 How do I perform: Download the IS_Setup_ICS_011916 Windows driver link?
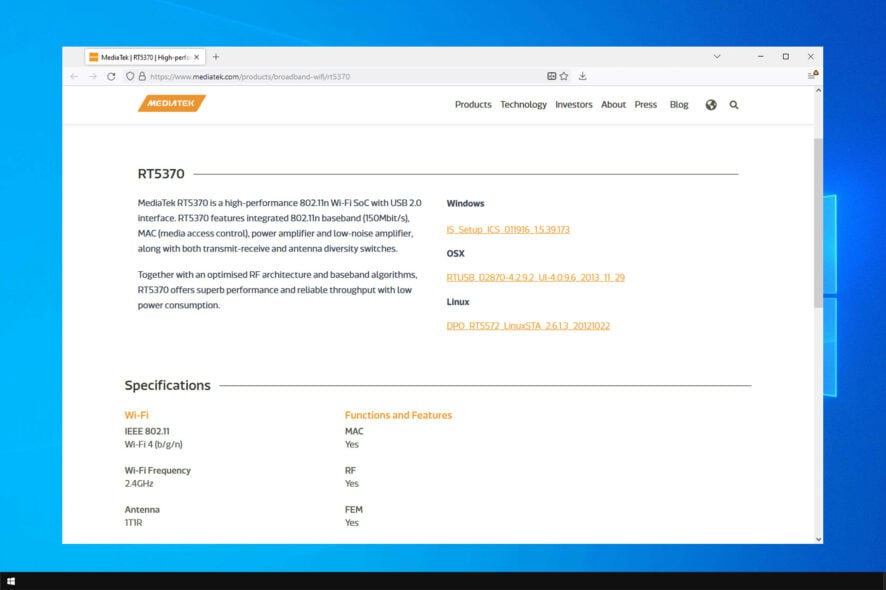click(x=508, y=229)
